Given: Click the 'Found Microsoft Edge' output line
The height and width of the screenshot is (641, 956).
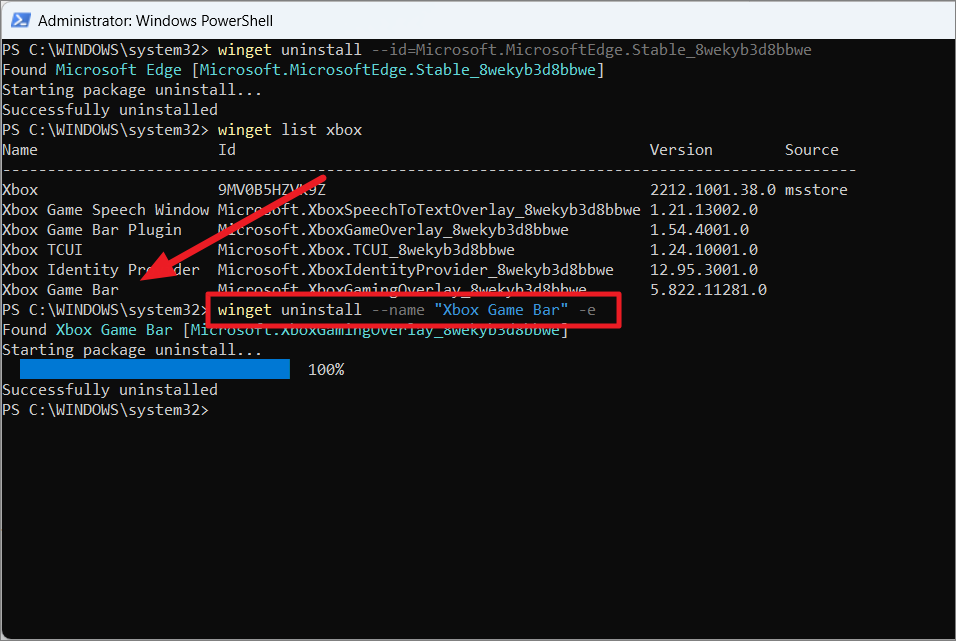Looking at the screenshot, I should [303, 70].
